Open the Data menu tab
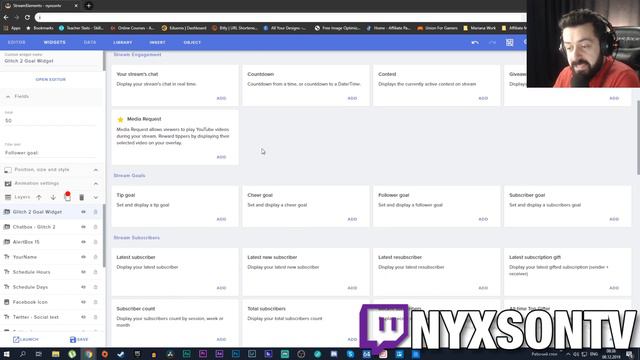The height and width of the screenshot is (360, 640). pyautogui.click(x=90, y=42)
